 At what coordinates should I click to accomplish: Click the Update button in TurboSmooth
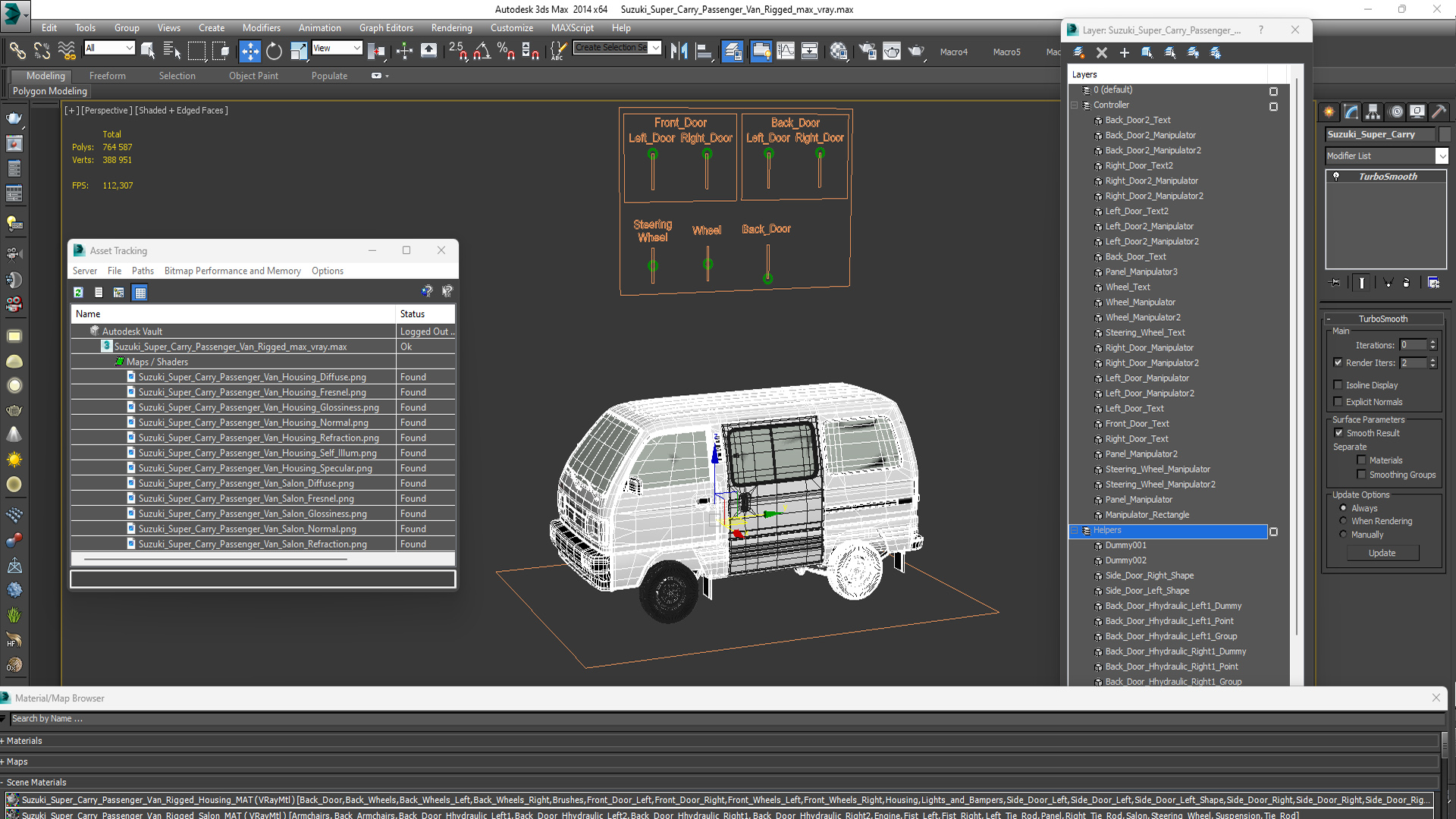(1382, 553)
